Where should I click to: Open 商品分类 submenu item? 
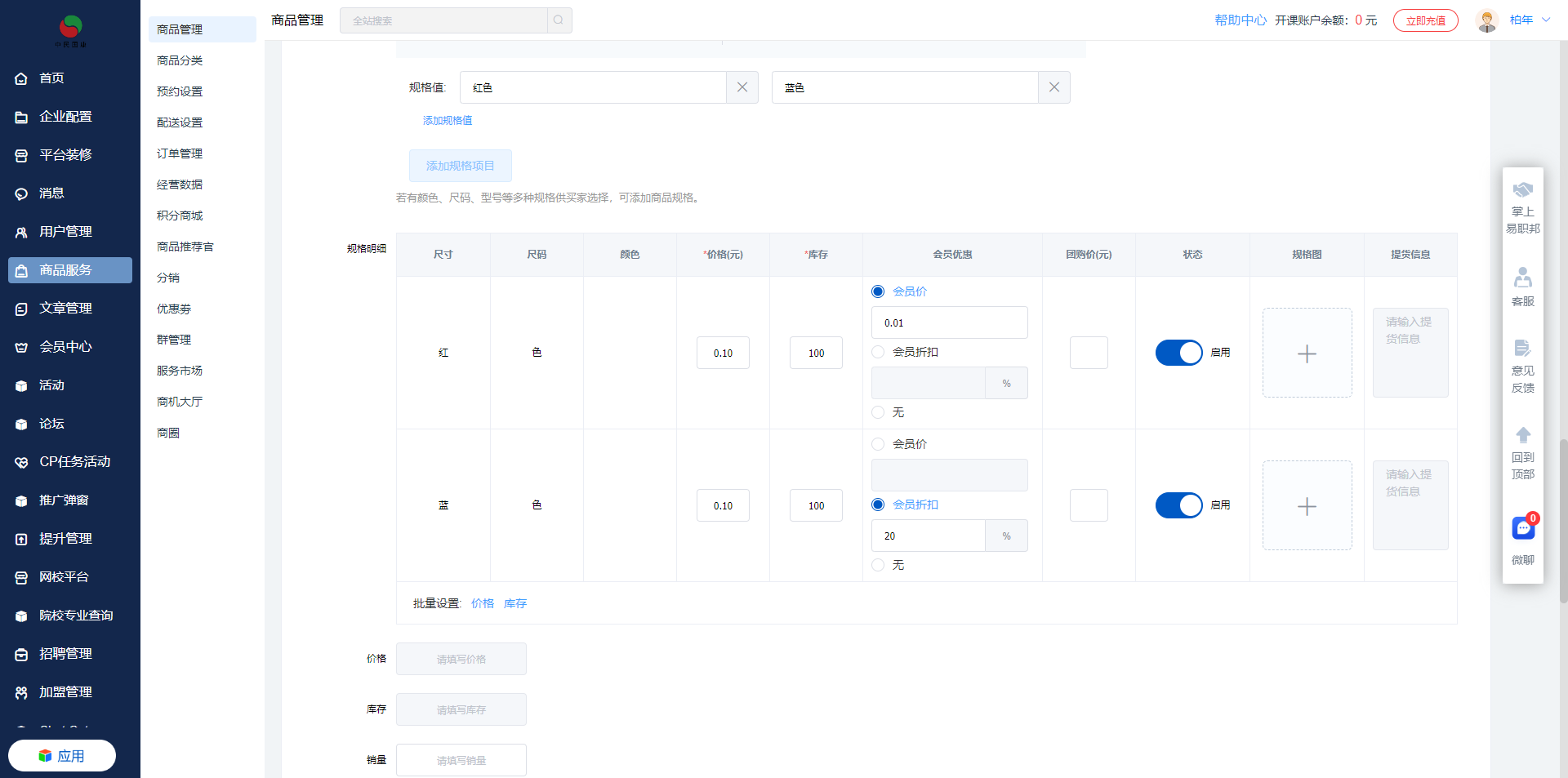click(180, 60)
